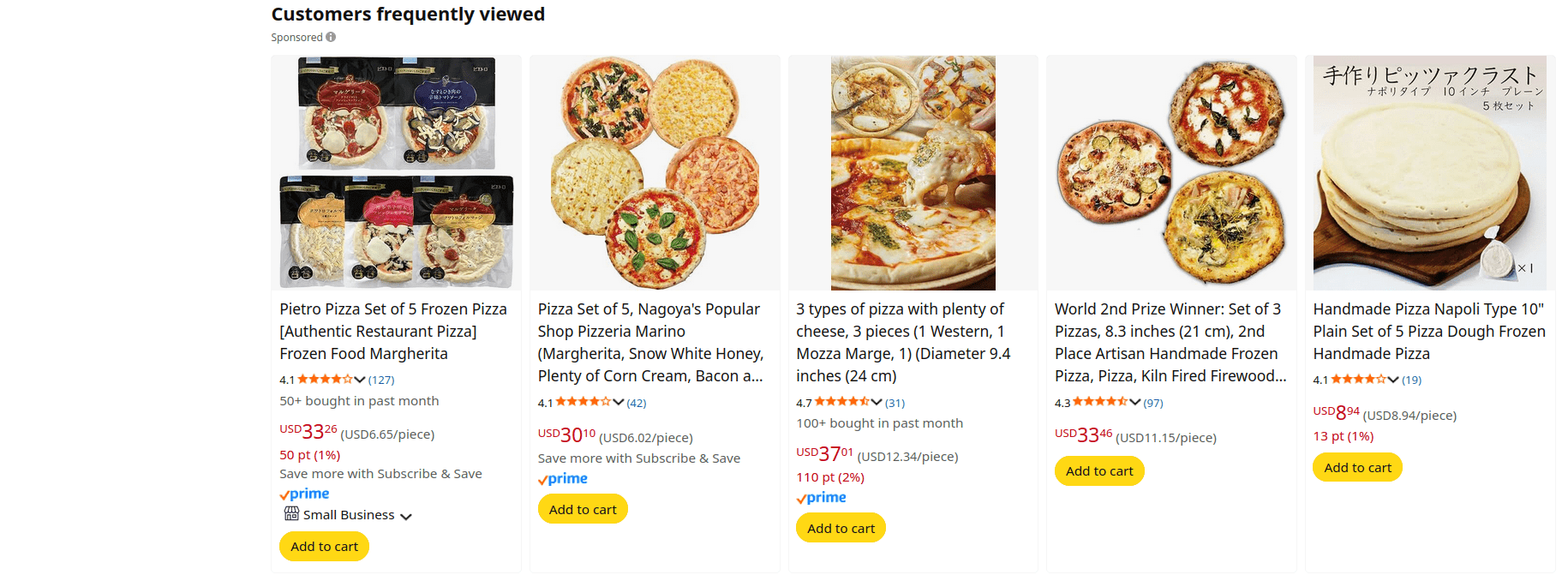1568x575 pixels.
Task: Click star rating of World 2nd Prize pizzas
Action: coord(1099,402)
